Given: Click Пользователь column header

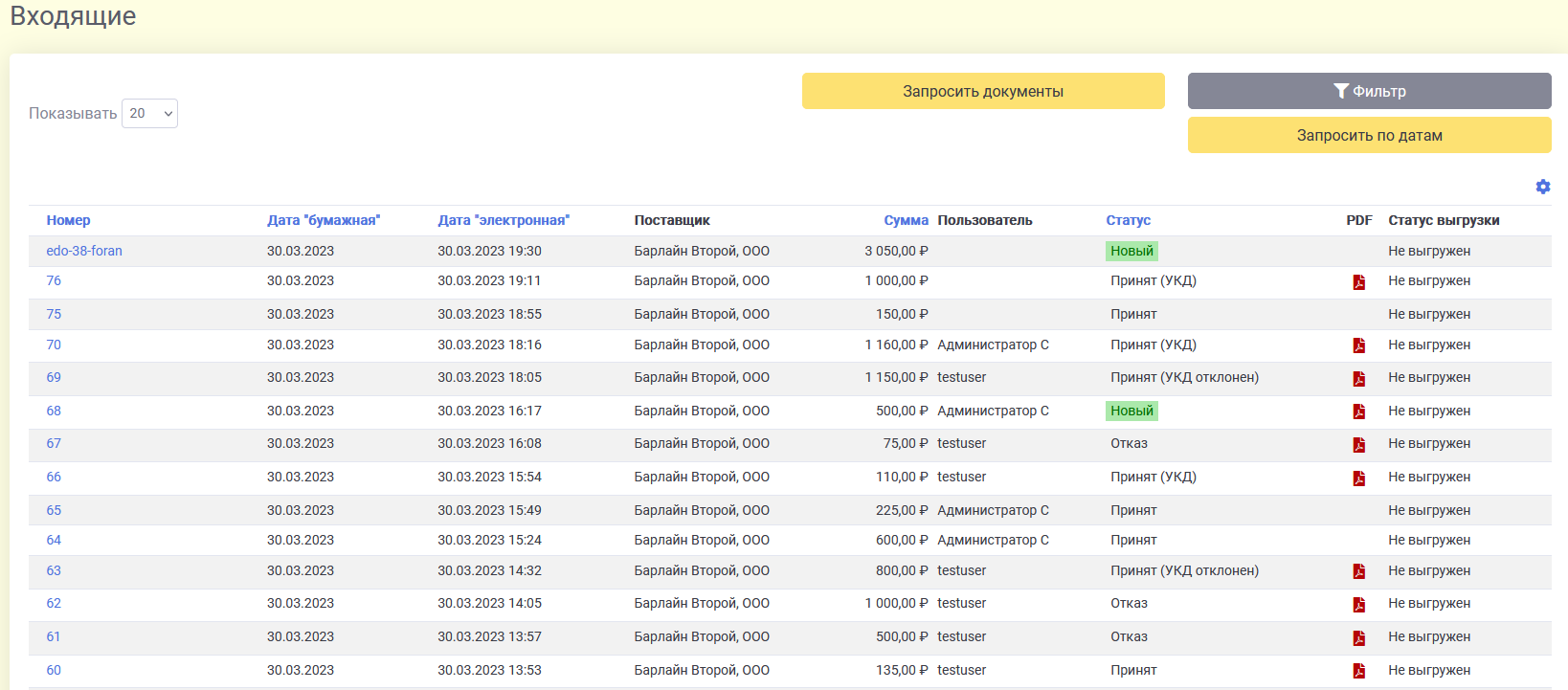Looking at the screenshot, I should click(x=984, y=220).
